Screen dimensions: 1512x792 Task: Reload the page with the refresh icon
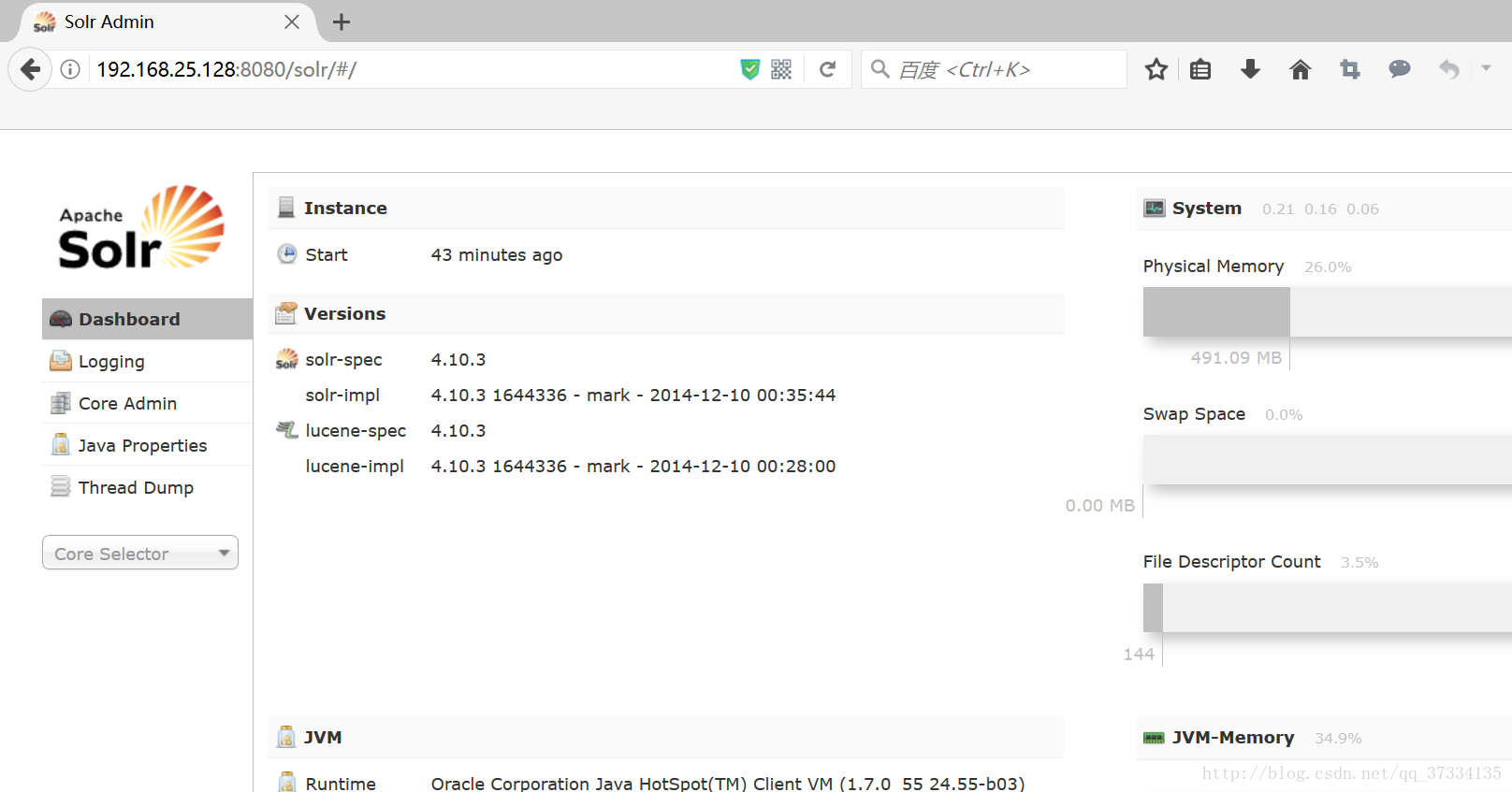tap(827, 69)
